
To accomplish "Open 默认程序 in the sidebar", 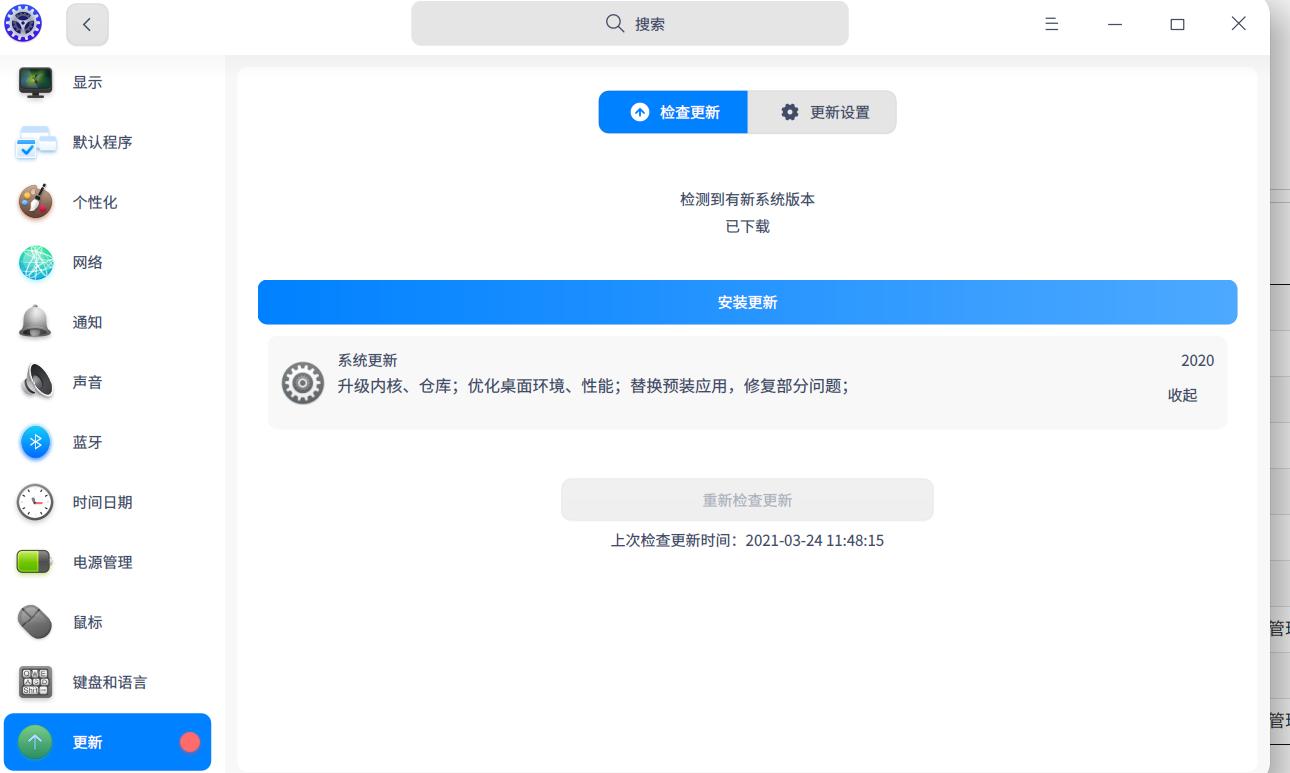I will point(108,142).
